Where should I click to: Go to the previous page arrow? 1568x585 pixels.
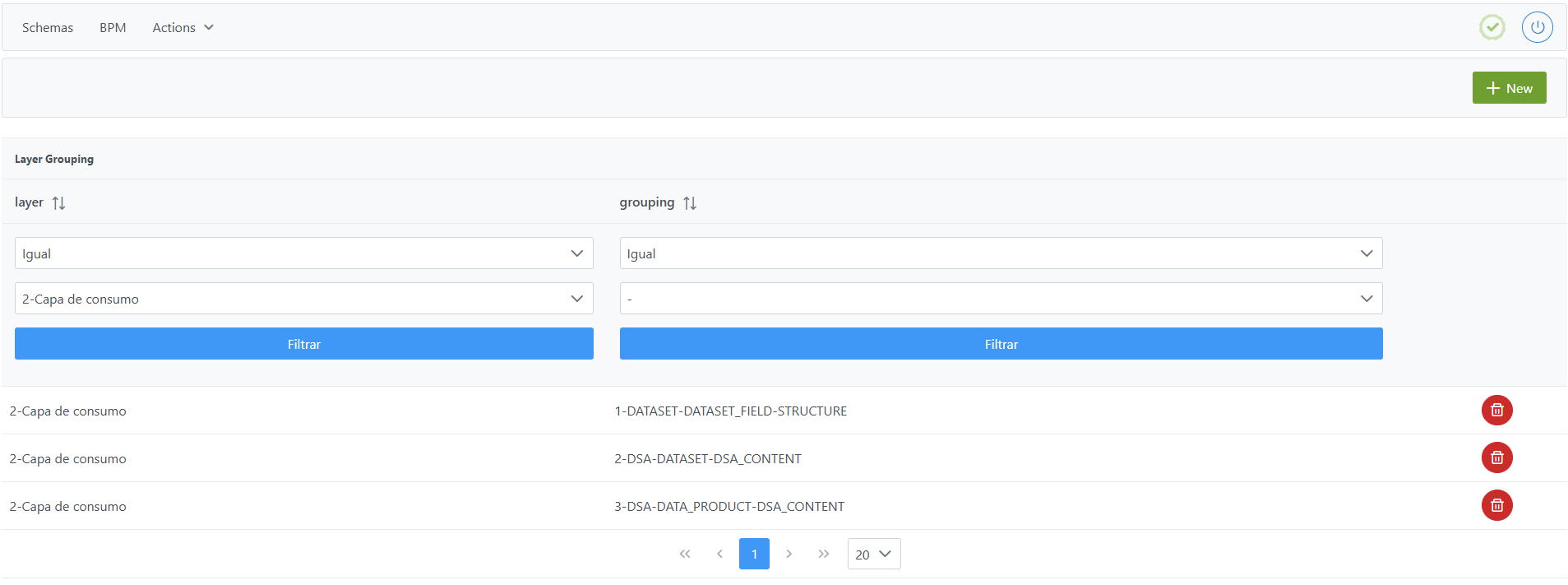[x=719, y=554]
